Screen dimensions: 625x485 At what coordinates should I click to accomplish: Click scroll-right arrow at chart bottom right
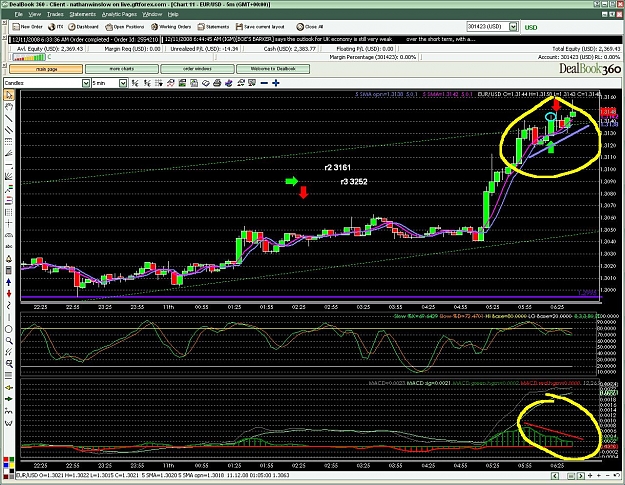(581, 476)
